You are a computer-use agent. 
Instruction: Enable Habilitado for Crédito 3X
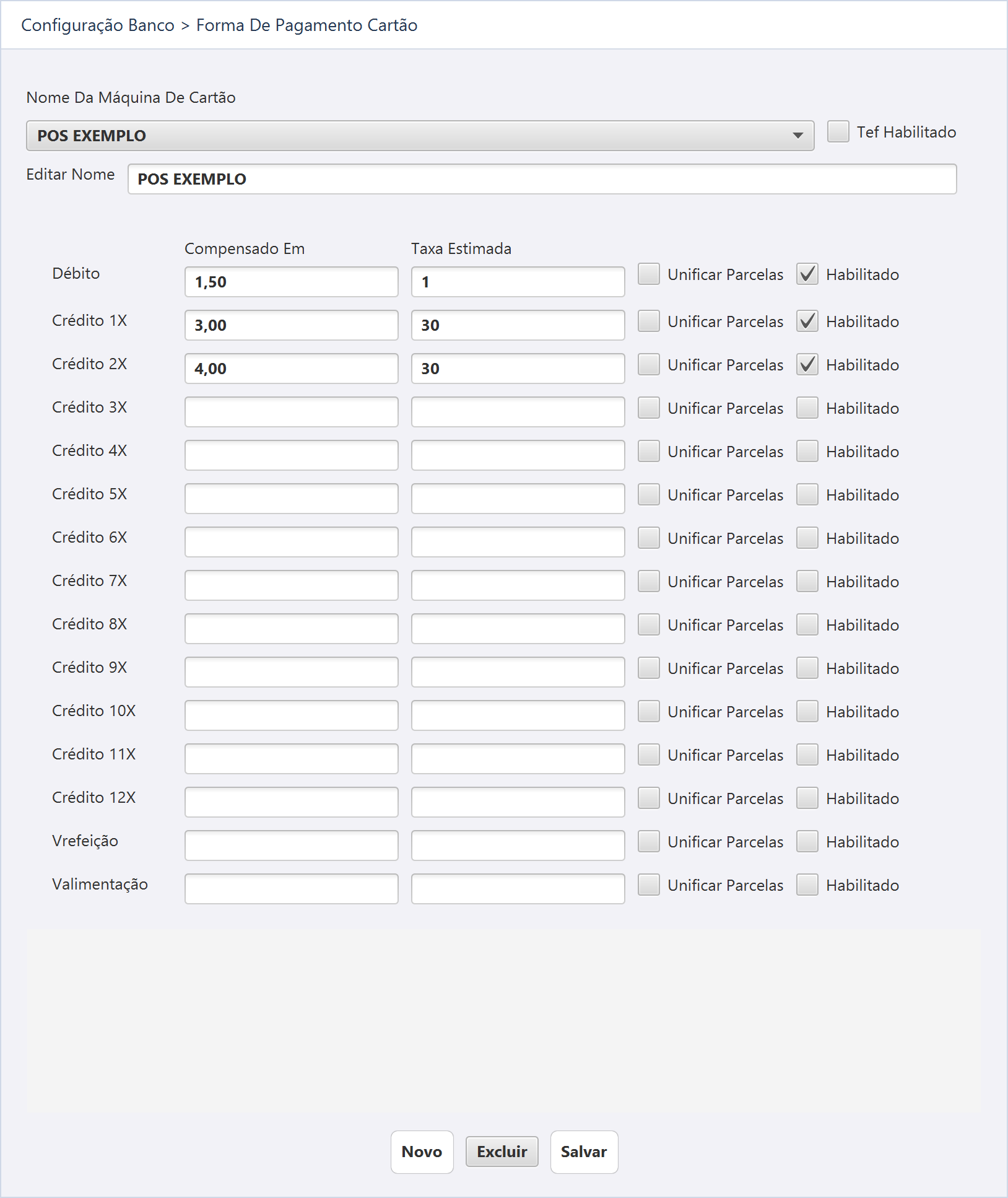point(807,408)
